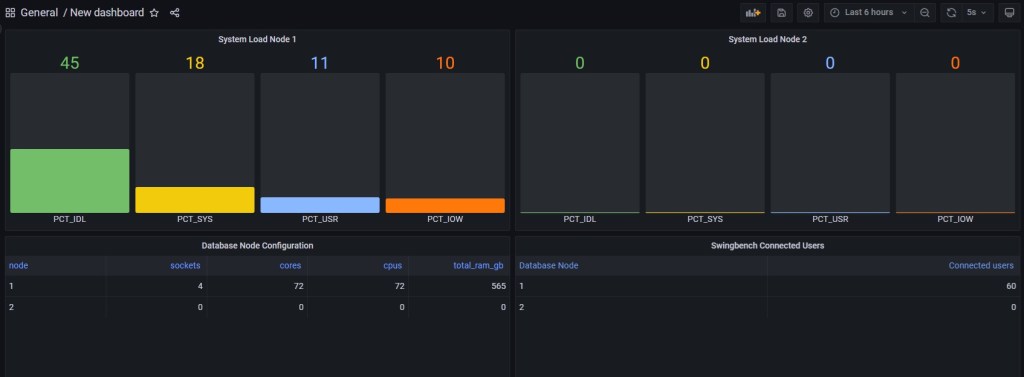Image resolution: width=1024 pixels, height=377 pixels.
Task: Click the value 11 above Node 1 PCT_USR
Action: (319, 63)
